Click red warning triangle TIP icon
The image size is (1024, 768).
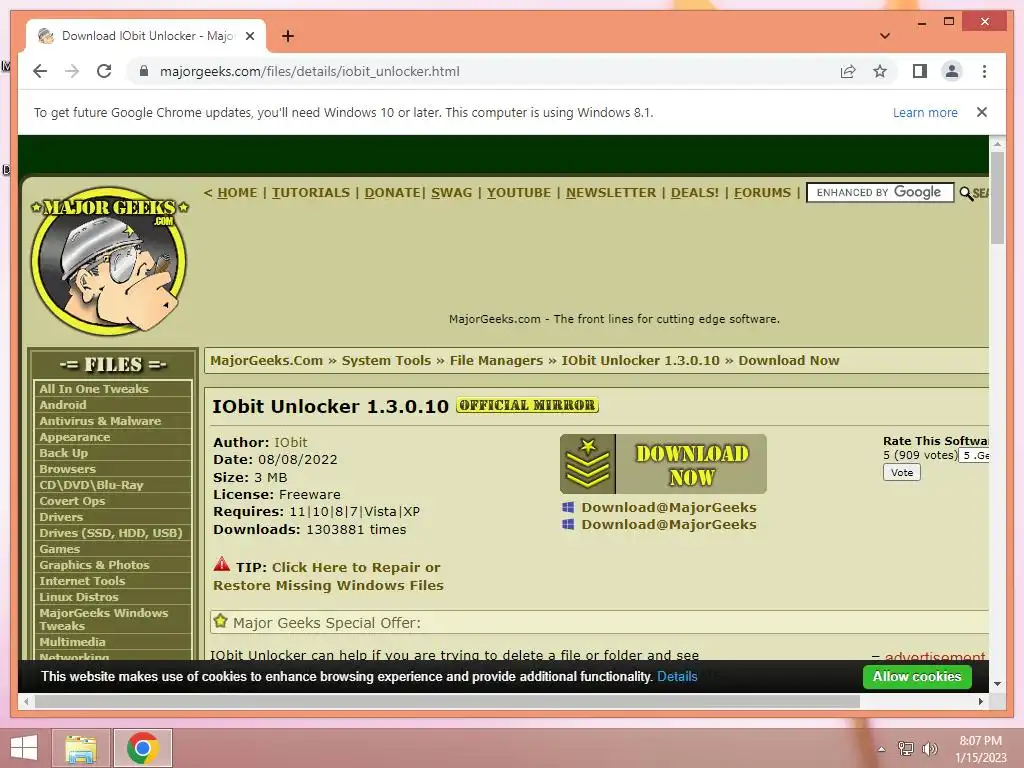(x=222, y=564)
